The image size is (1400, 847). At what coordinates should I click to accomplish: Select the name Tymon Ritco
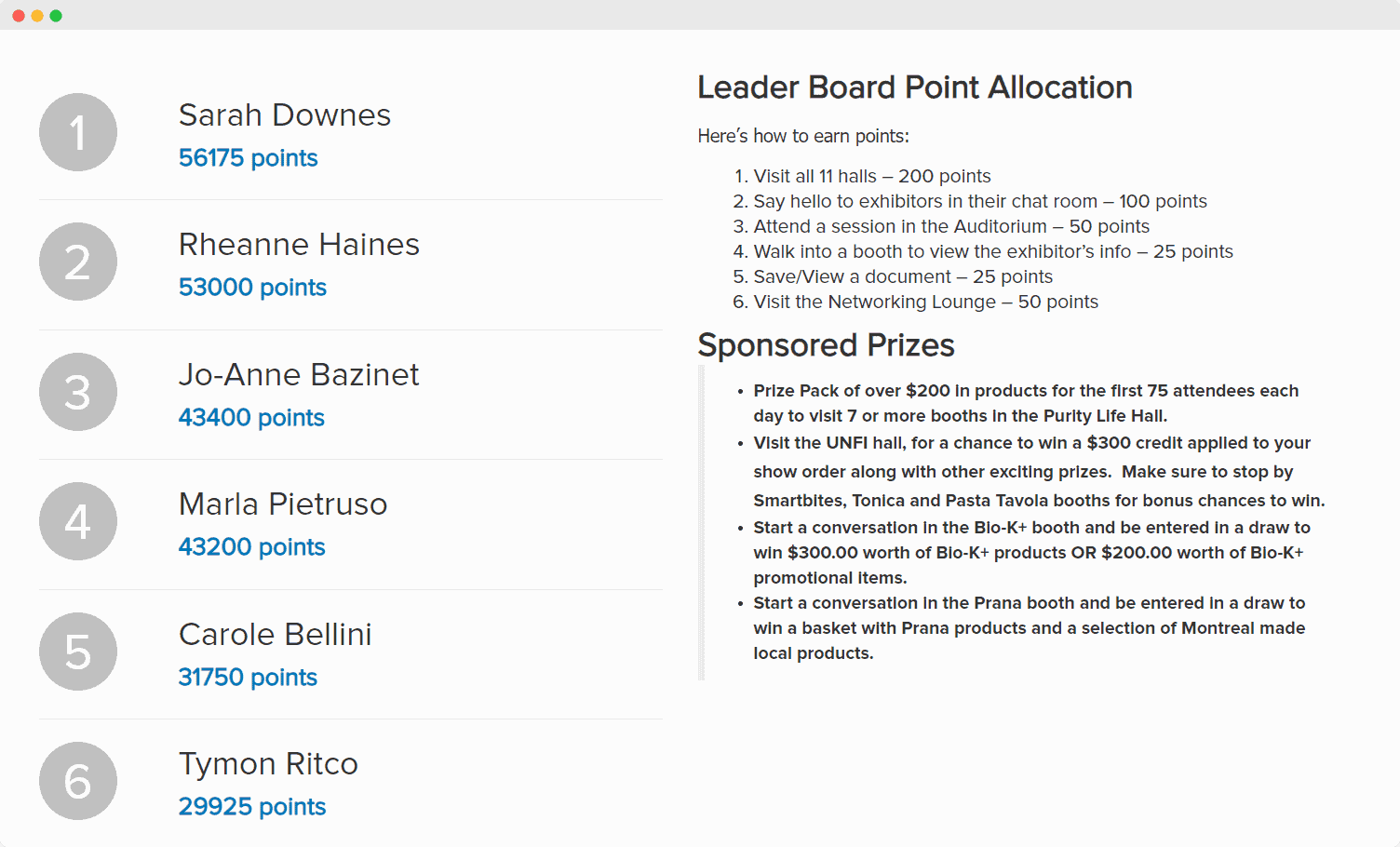[268, 763]
